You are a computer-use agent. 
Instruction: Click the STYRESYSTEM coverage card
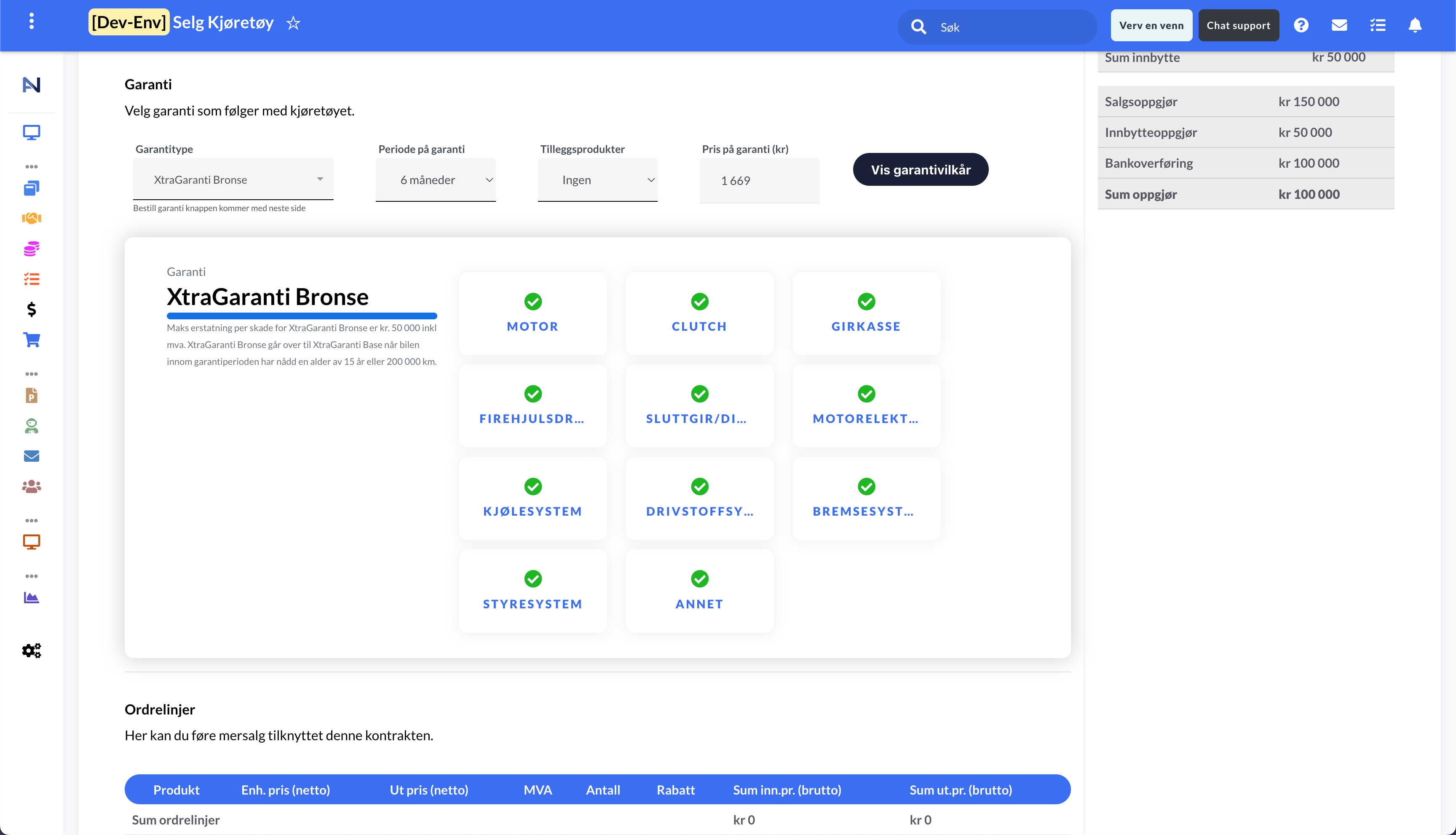pyautogui.click(x=533, y=591)
